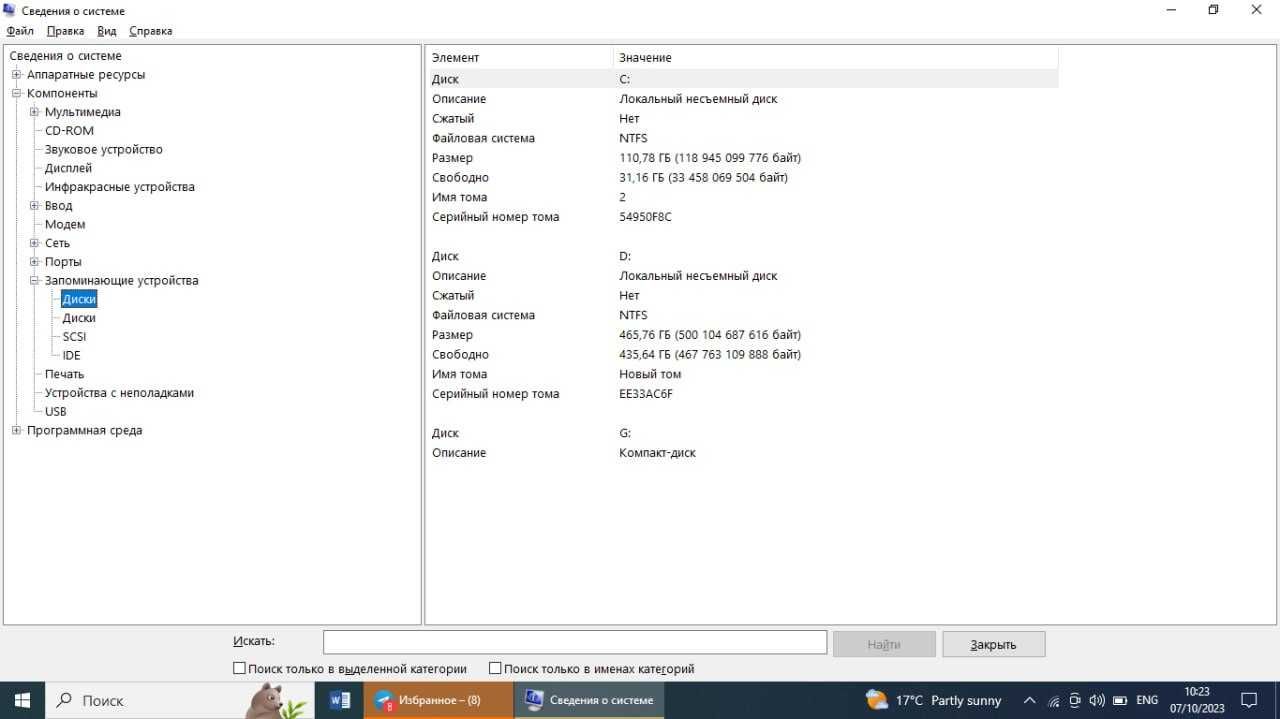Image resolution: width=1280 pixels, height=719 pixels.
Task: Expand the Мультимедиа node
Action: (35, 112)
